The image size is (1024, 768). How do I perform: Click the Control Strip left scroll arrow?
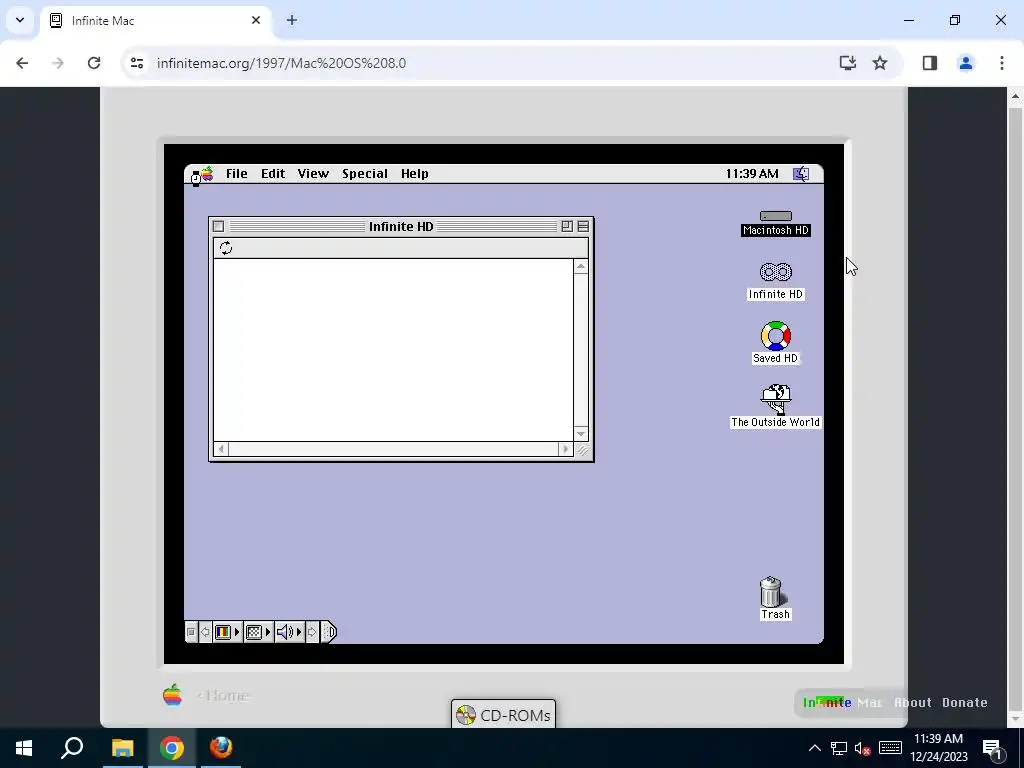[205, 632]
